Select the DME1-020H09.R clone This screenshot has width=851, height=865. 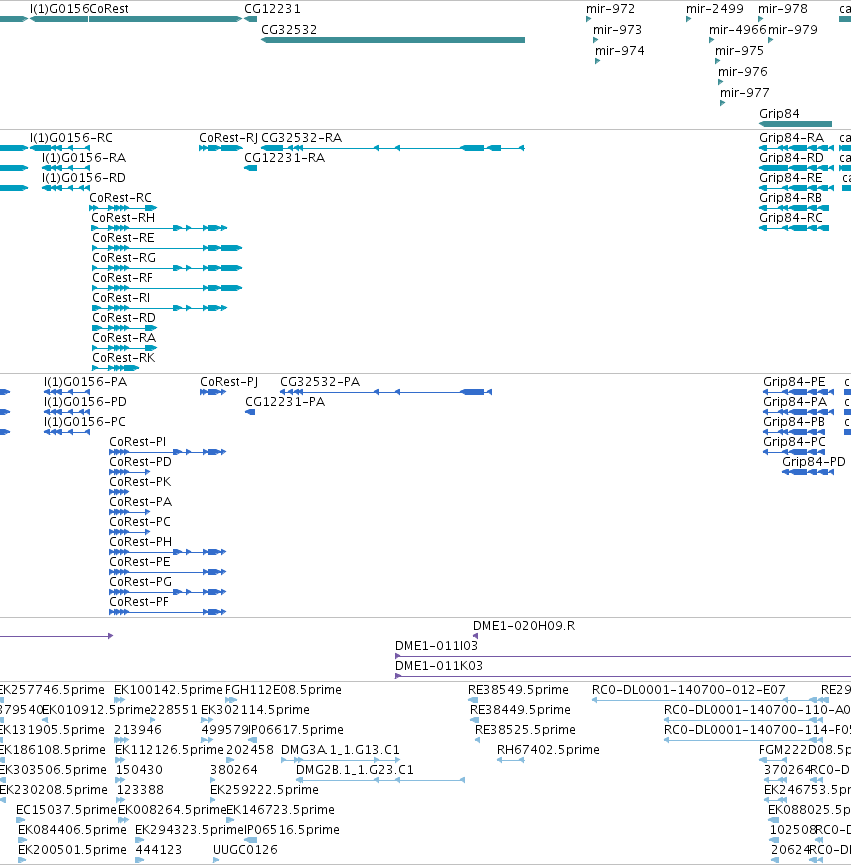[475, 636]
